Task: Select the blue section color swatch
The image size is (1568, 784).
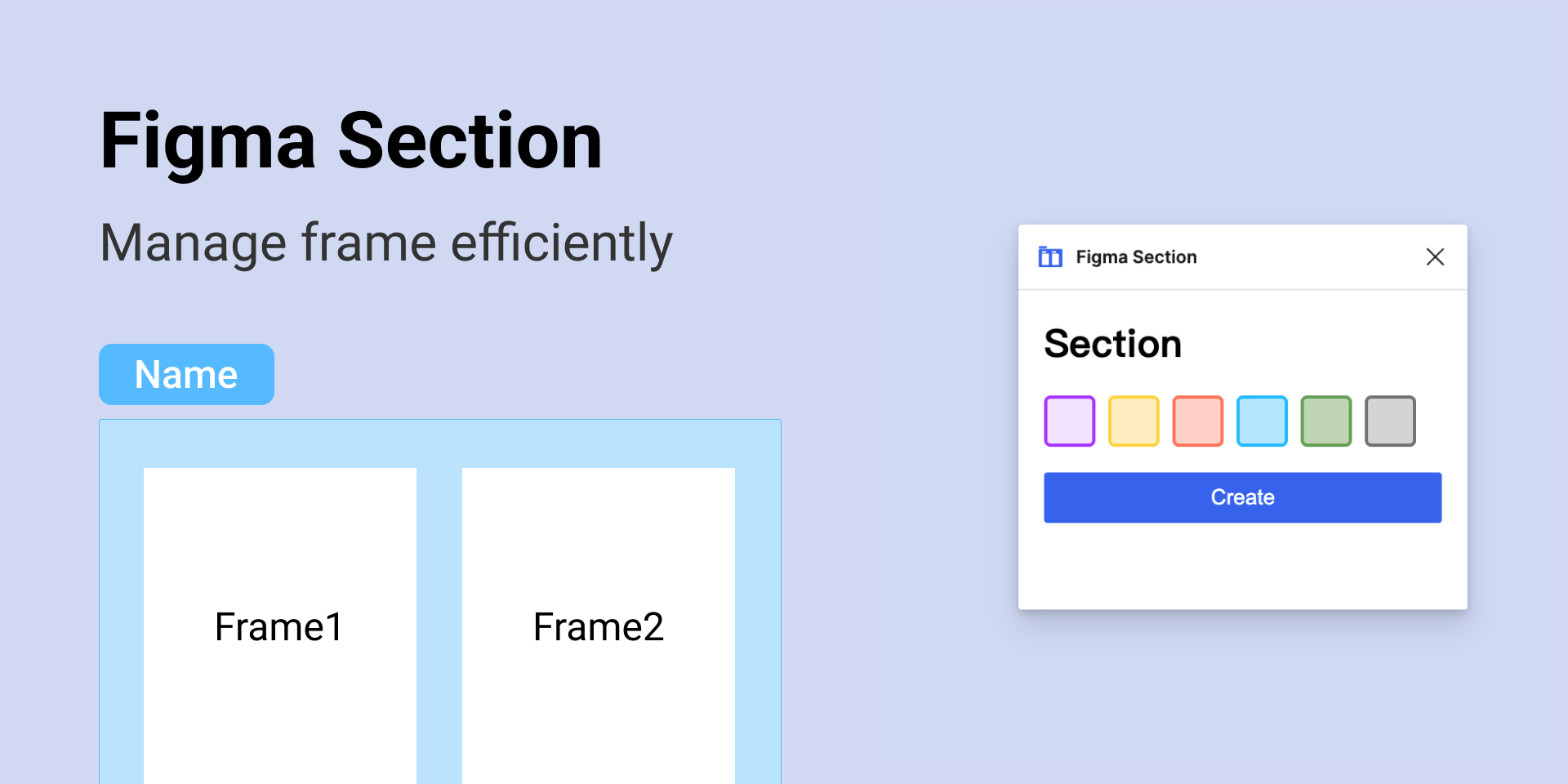Action: click(1262, 421)
